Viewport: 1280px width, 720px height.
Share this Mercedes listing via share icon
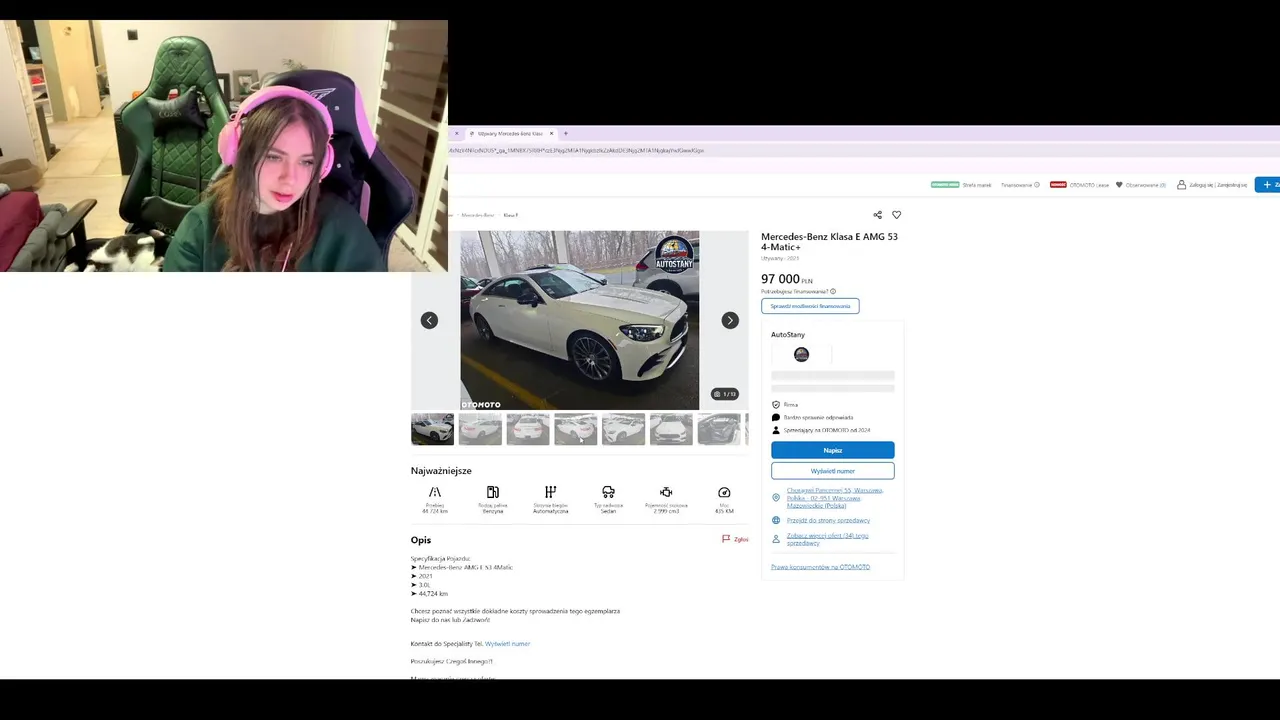[877, 215]
